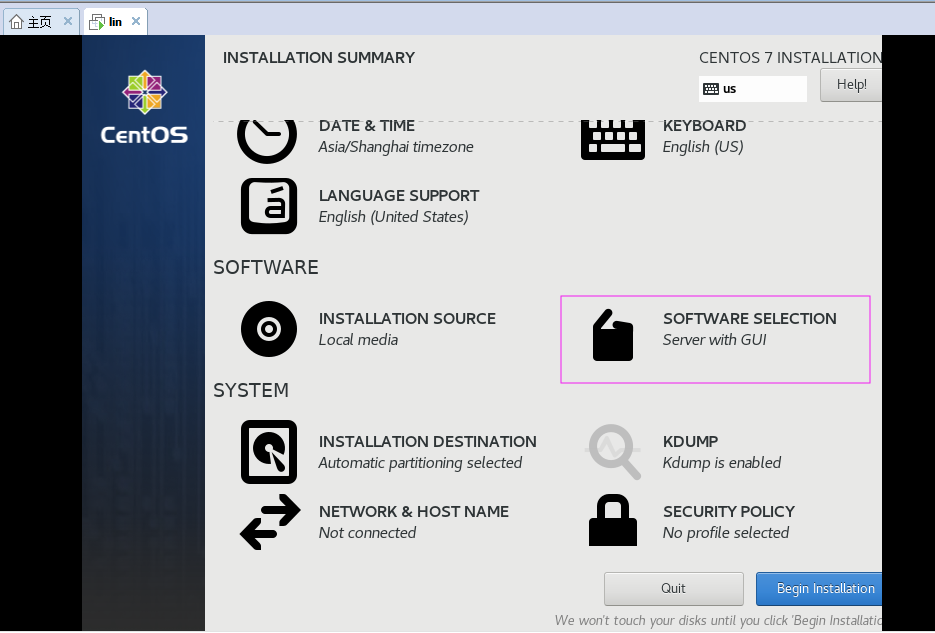The height and width of the screenshot is (633, 935).
Task: Select DATE & TIME heading
Action: (367, 126)
